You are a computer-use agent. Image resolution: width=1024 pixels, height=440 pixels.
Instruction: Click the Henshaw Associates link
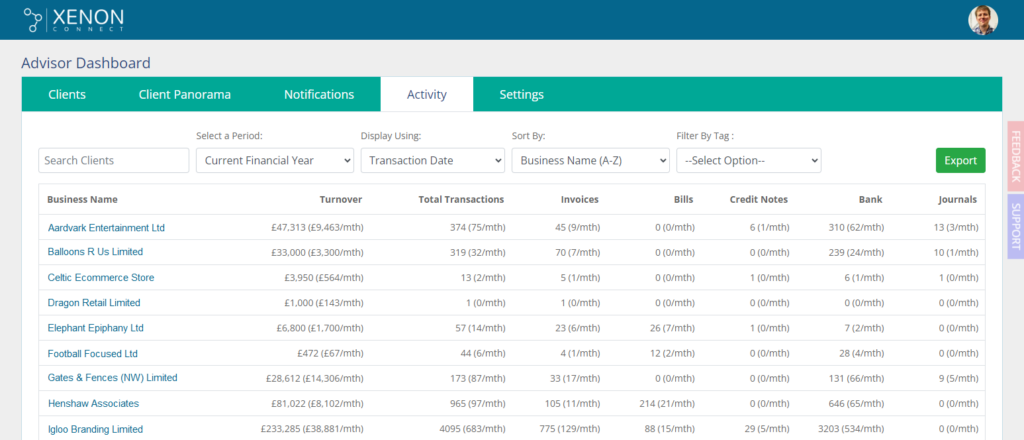coord(93,403)
